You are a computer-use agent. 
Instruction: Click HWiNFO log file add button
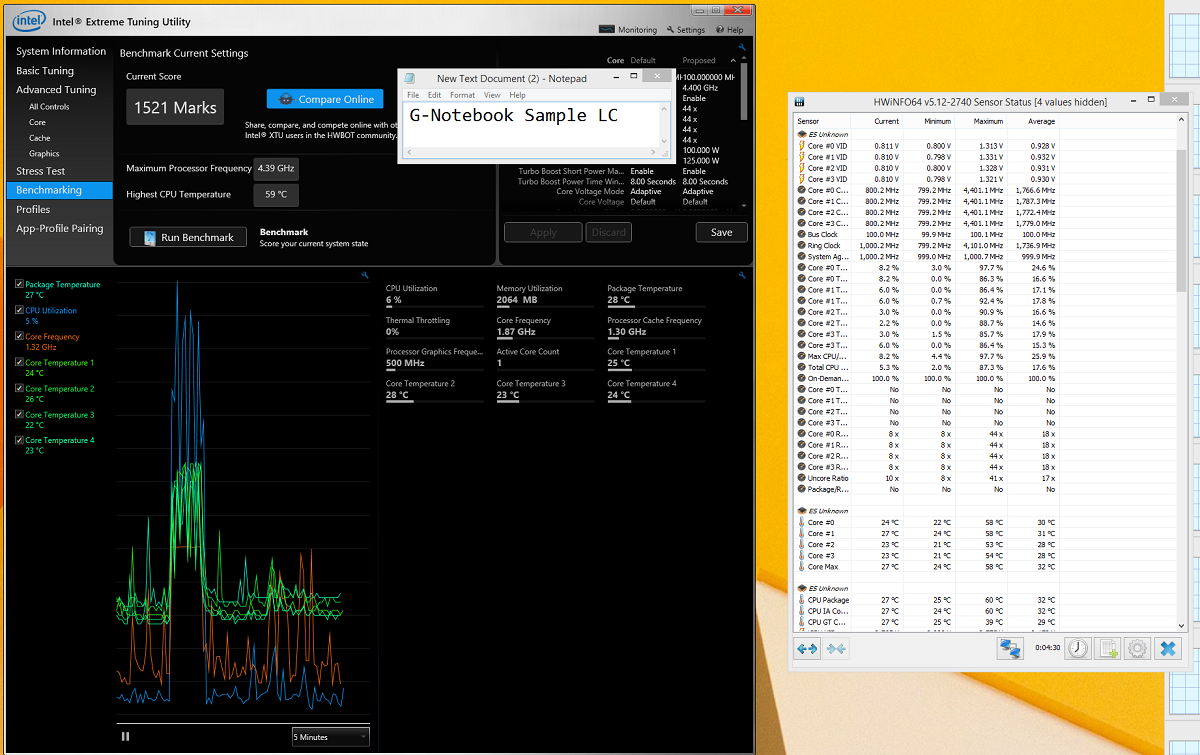(x=1107, y=649)
